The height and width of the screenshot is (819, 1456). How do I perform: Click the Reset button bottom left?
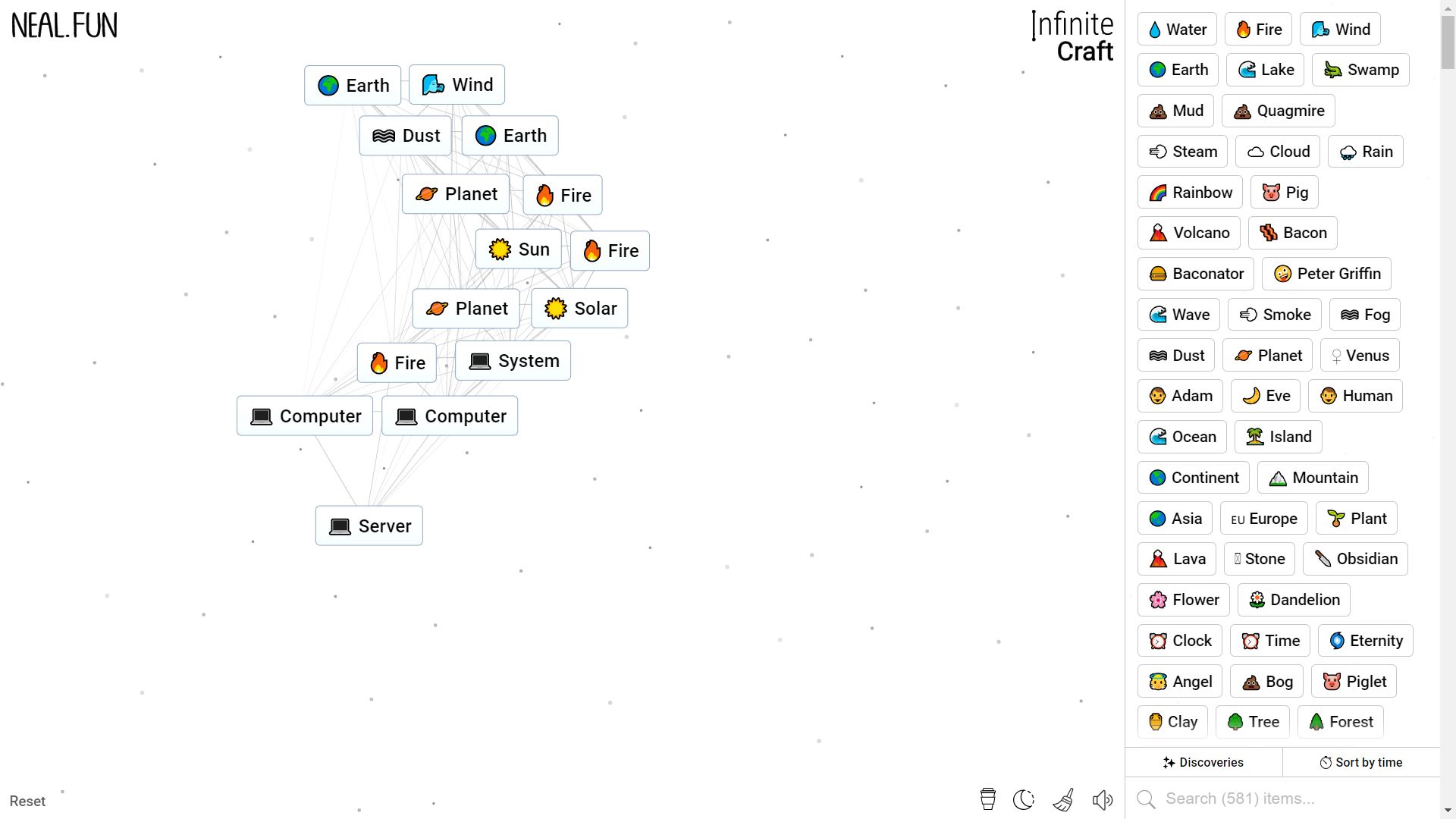point(27,800)
